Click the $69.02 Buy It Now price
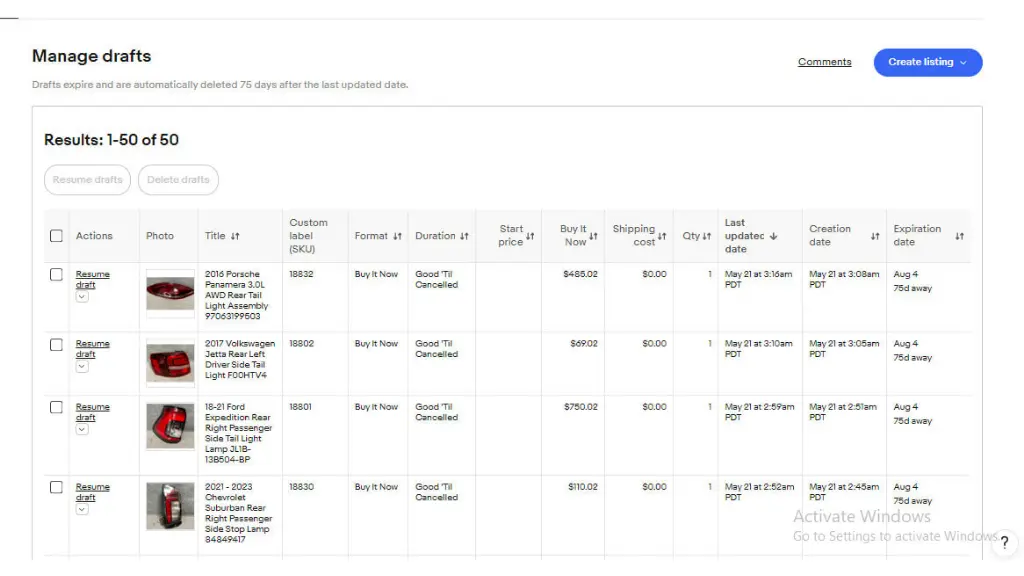This screenshot has height=576, width=1024. [584, 344]
